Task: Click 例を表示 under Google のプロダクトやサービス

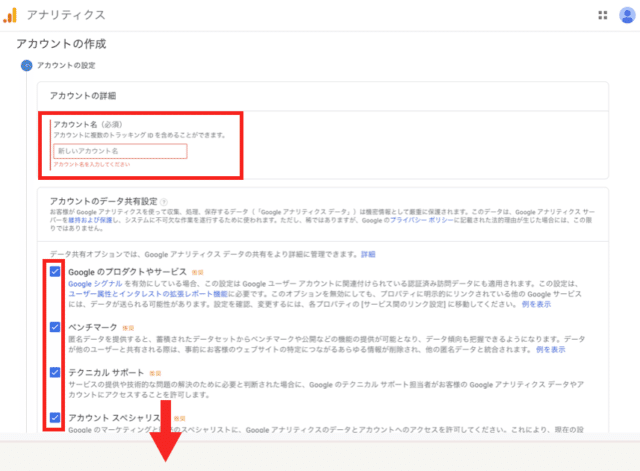Action: 536,304
